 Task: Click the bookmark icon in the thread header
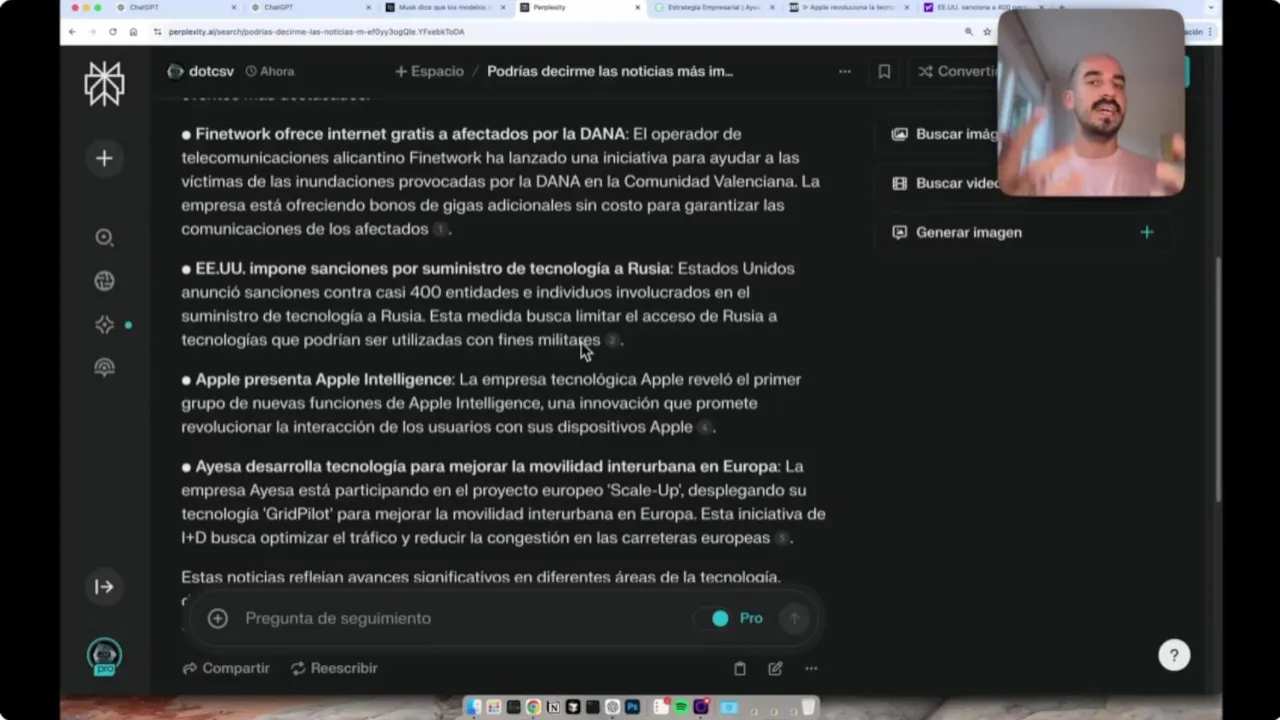click(x=884, y=71)
